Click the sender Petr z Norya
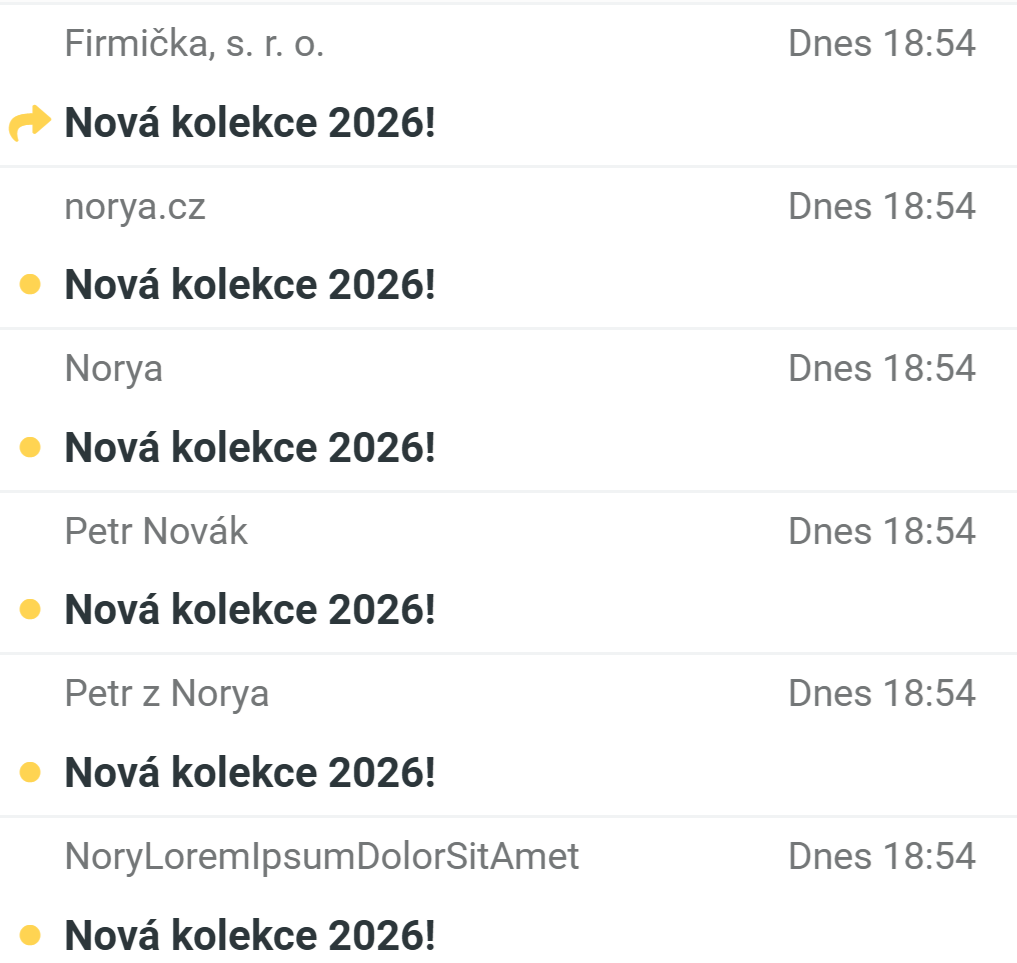 [x=166, y=694]
